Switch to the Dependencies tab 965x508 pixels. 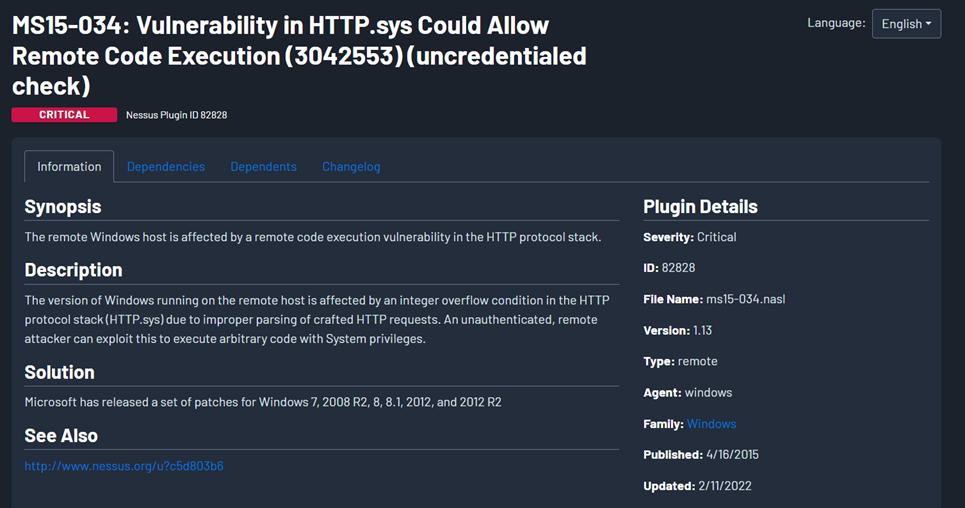166,166
